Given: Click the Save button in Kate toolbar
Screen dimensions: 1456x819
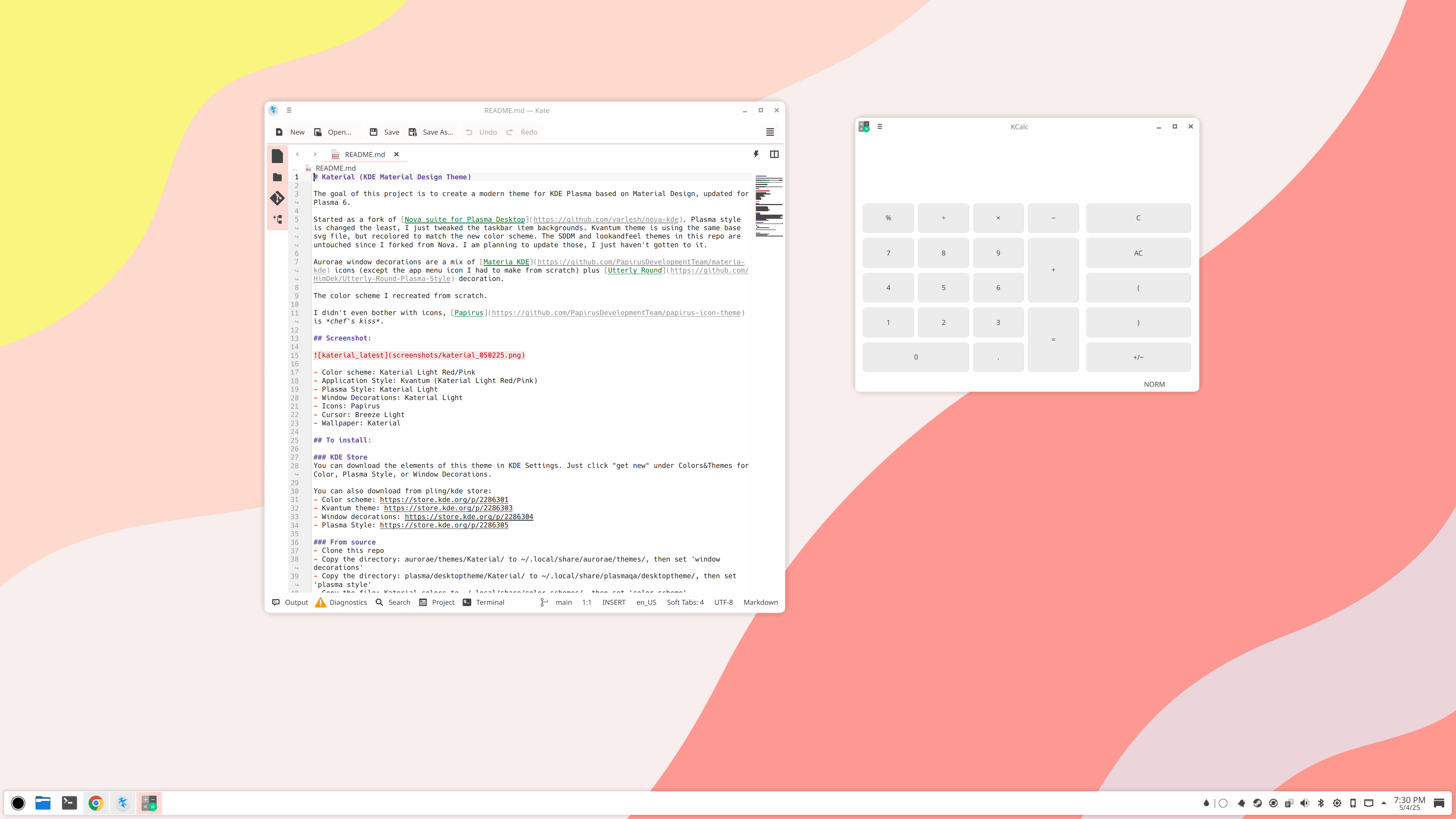Looking at the screenshot, I should point(384,132).
